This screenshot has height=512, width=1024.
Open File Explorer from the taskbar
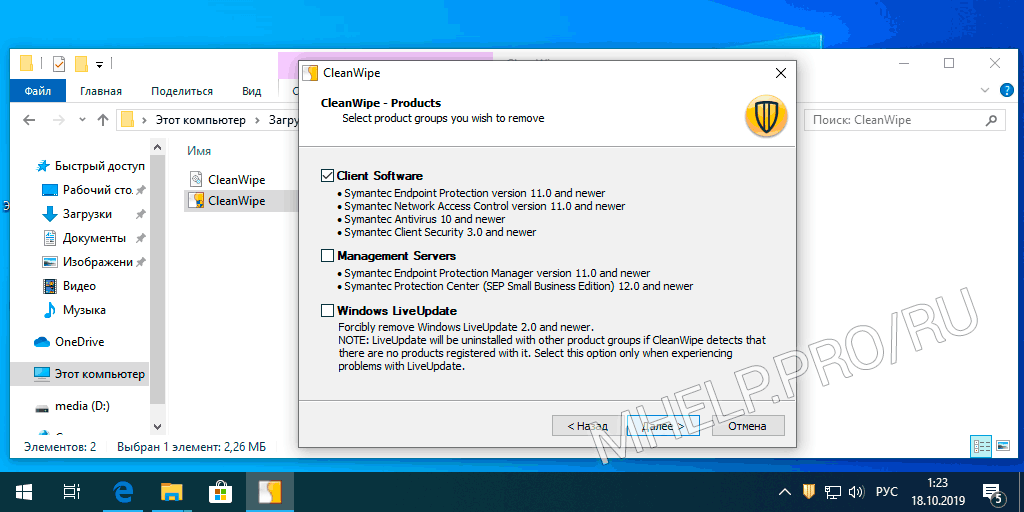171,491
